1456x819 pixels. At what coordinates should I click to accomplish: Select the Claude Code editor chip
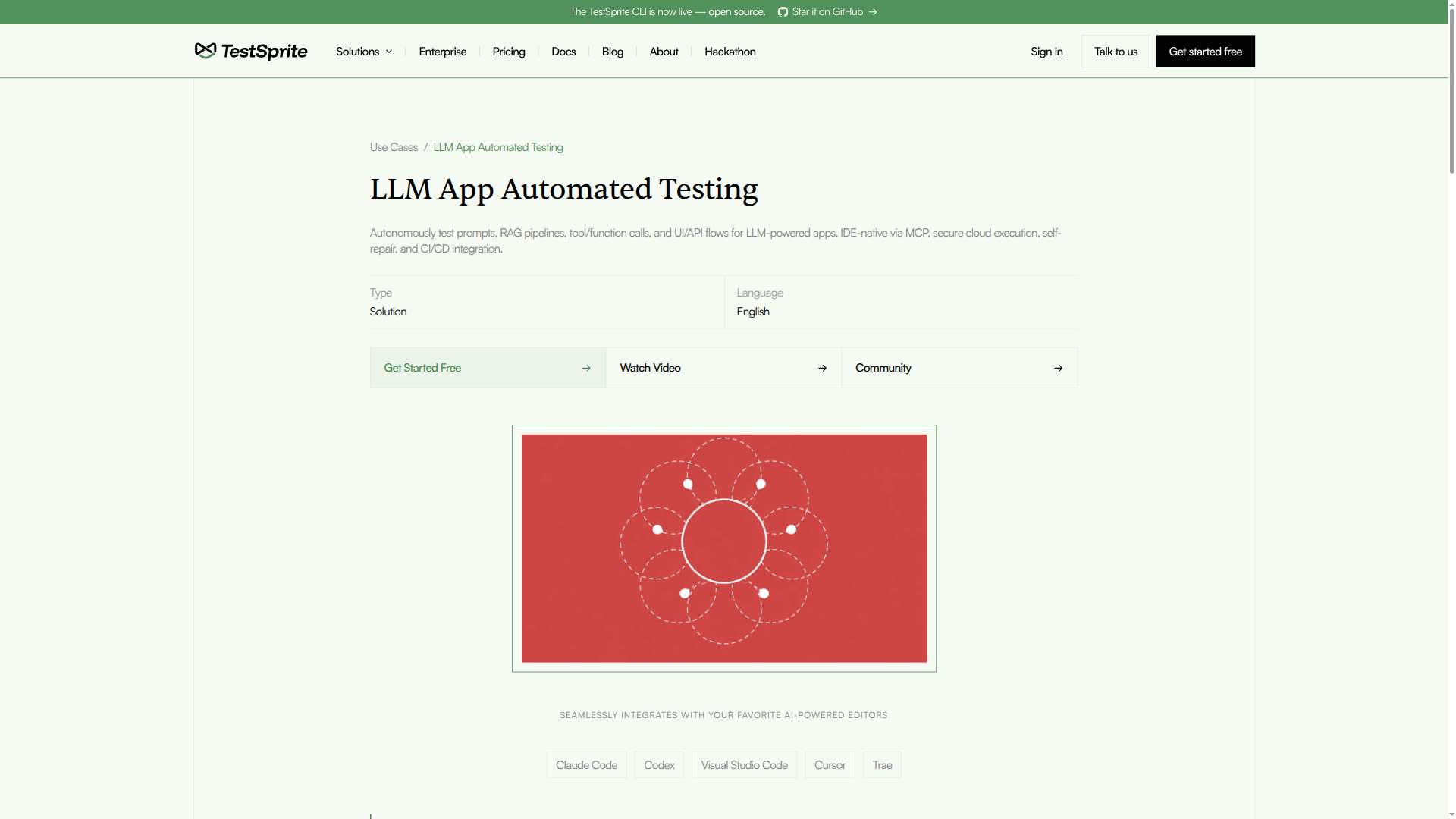[586, 765]
